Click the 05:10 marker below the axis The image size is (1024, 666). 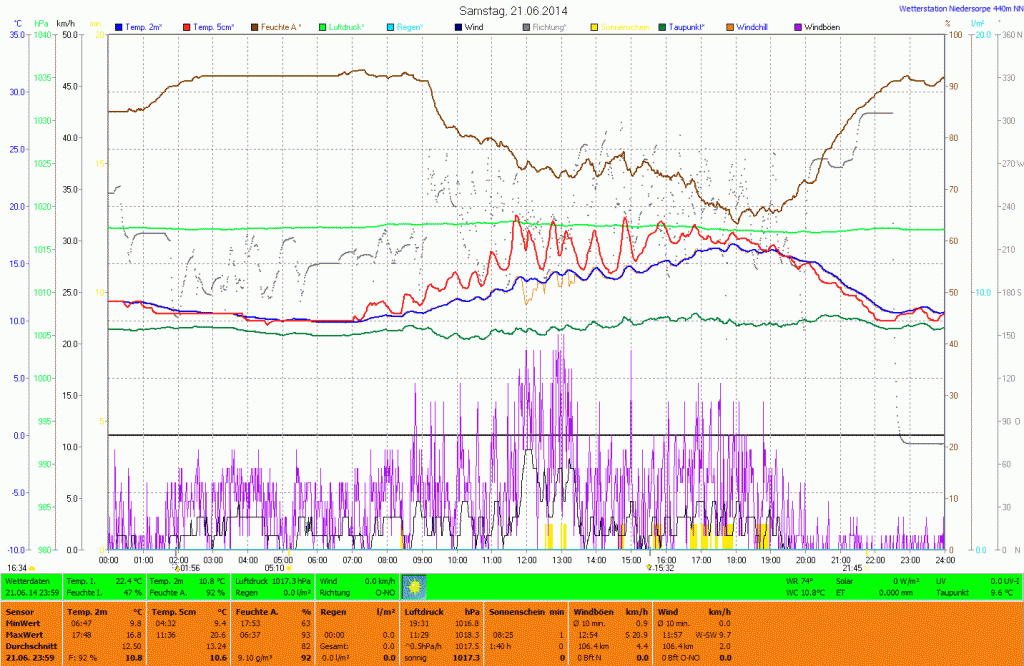274,568
